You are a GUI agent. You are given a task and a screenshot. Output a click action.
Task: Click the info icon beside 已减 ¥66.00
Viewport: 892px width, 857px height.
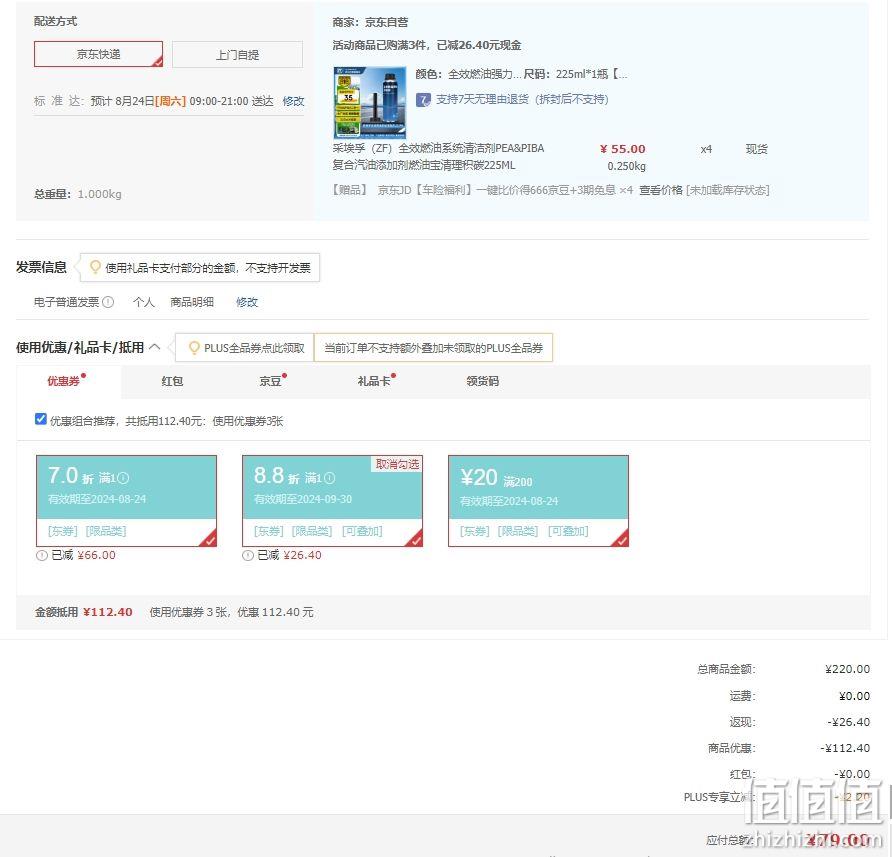(42, 555)
